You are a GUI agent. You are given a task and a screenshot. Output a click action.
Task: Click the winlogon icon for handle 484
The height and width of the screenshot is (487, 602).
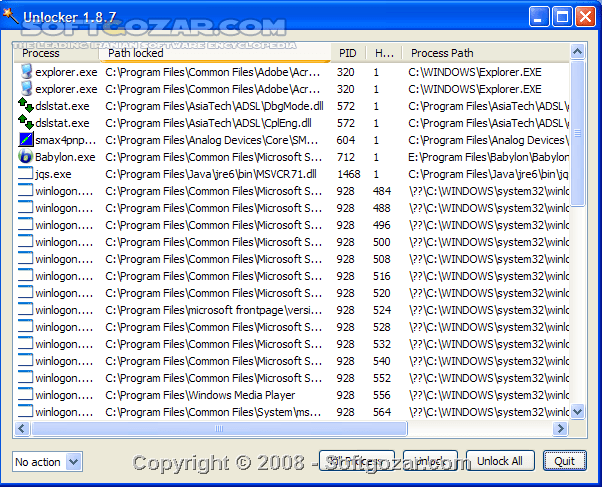click(x=26, y=191)
